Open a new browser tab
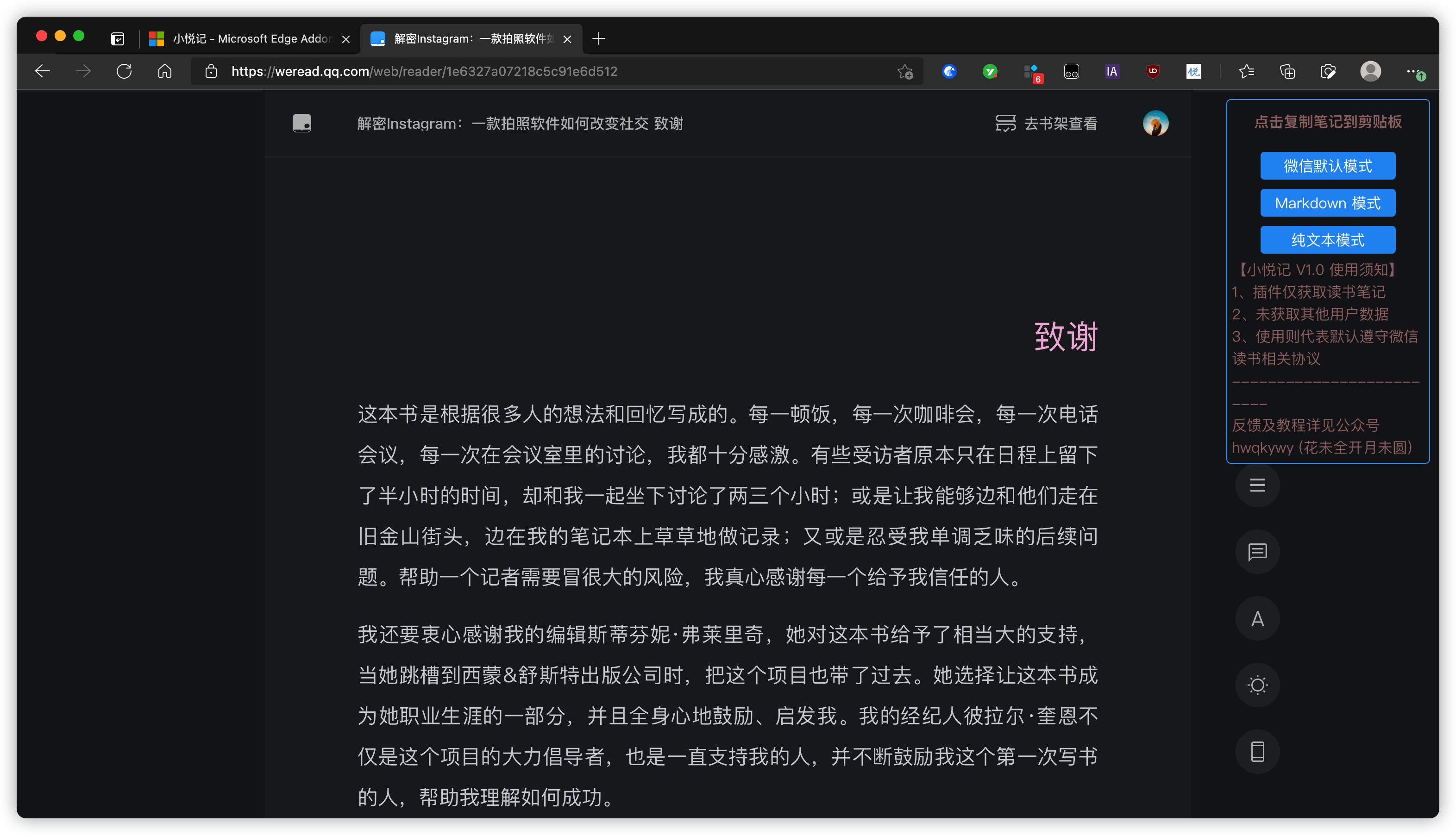Screen dimensions: 1456x835 click(x=598, y=39)
